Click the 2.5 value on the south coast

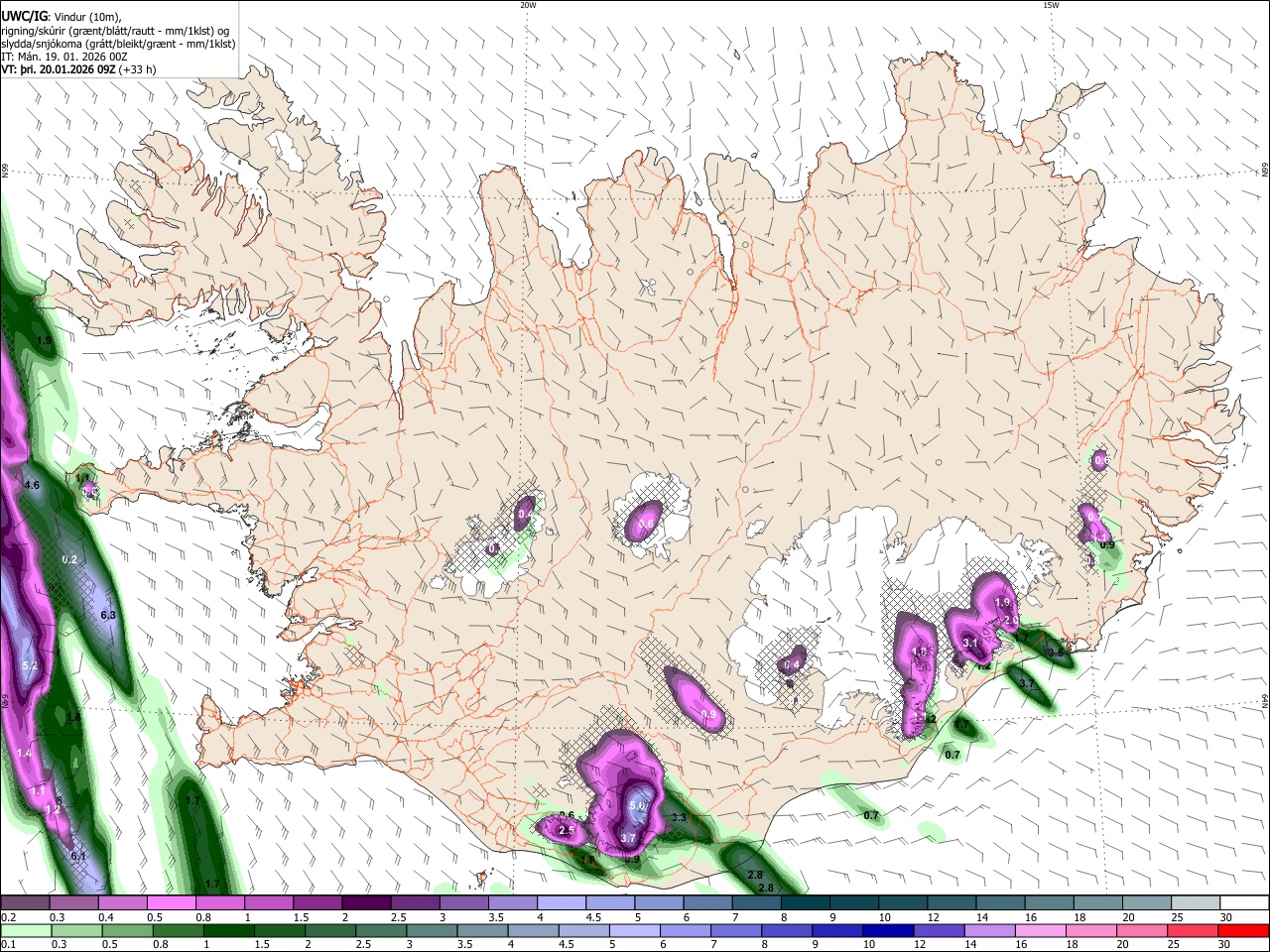567,830
